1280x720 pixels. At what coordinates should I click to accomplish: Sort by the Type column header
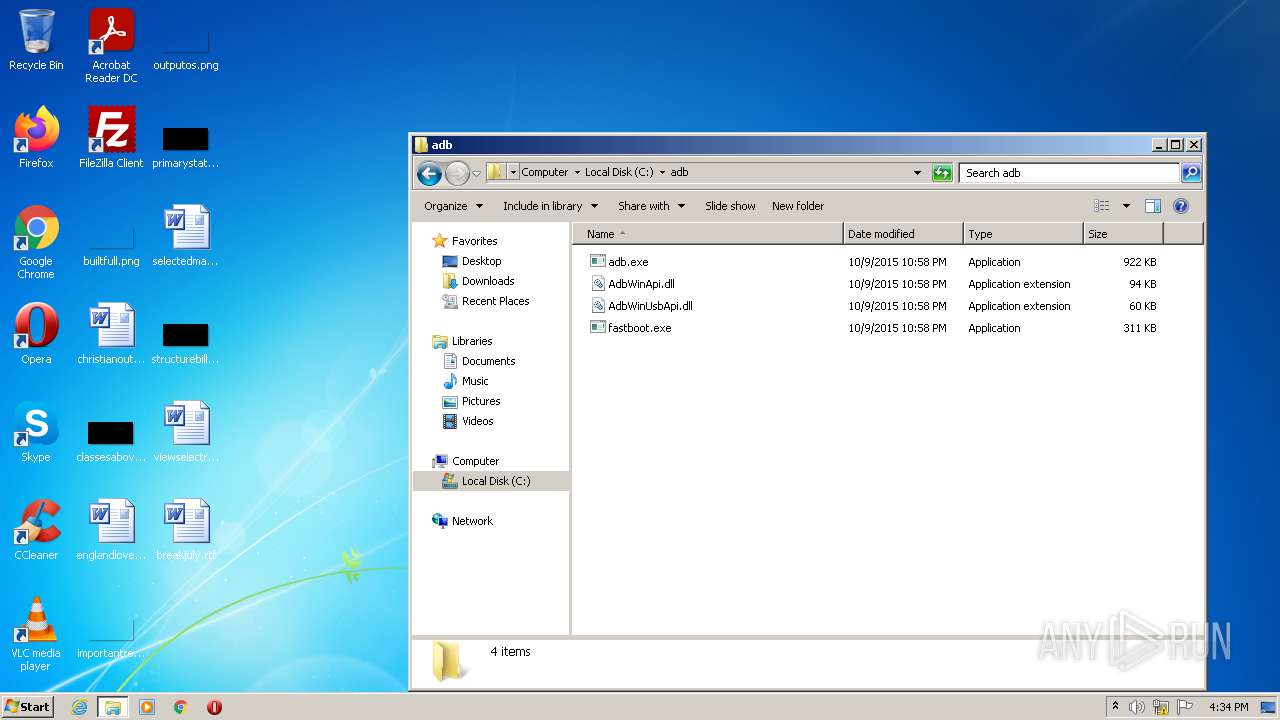1023,234
